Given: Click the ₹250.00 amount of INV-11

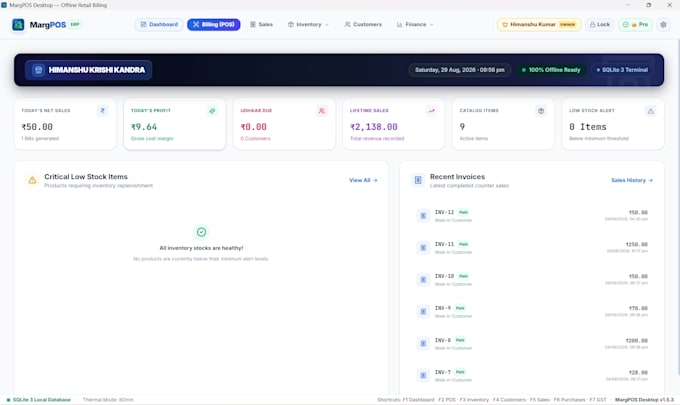Looking at the screenshot, I should pyautogui.click(x=637, y=245).
